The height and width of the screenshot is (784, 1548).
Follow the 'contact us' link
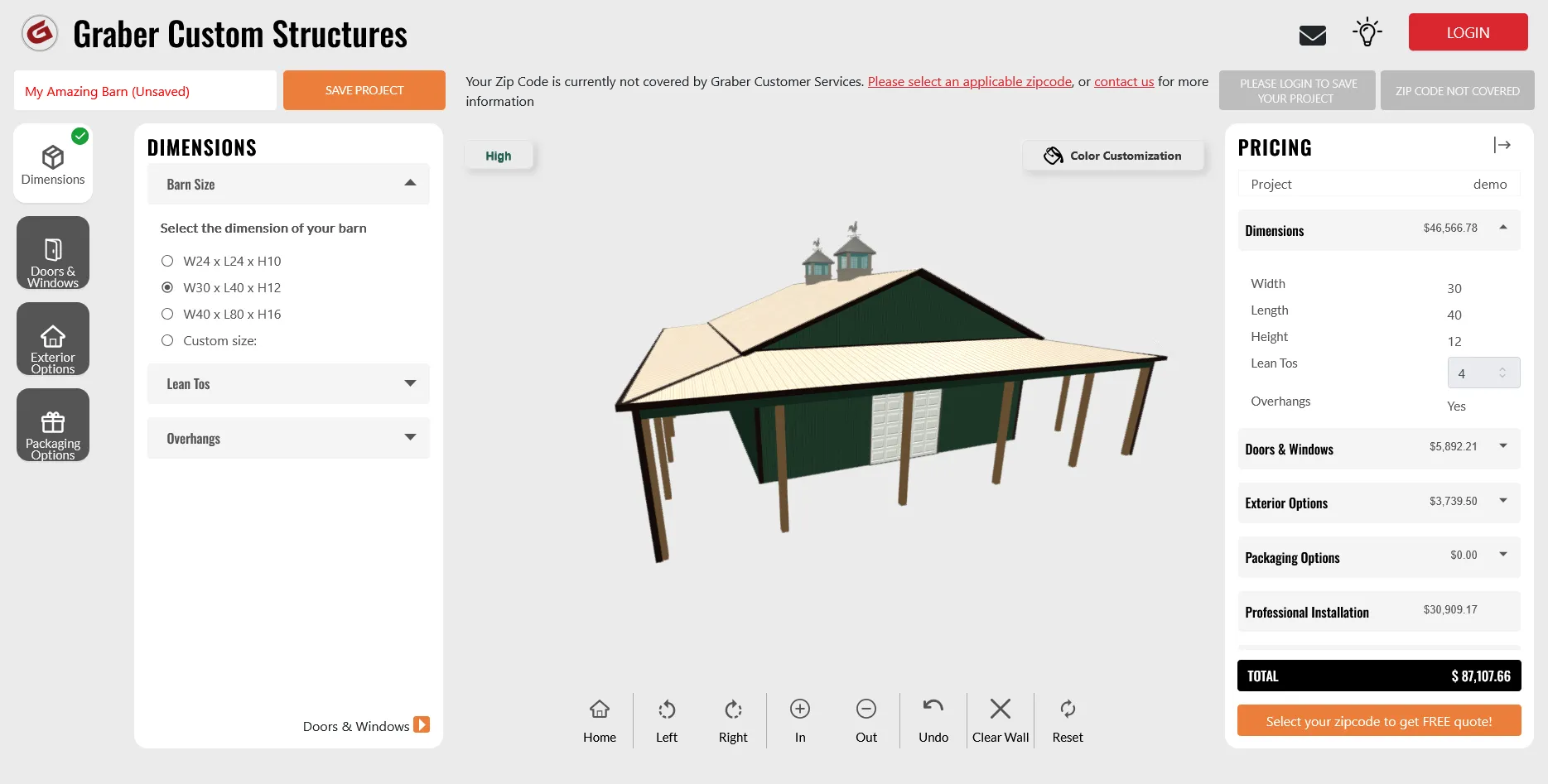pyautogui.click(x=1124, y=81)
